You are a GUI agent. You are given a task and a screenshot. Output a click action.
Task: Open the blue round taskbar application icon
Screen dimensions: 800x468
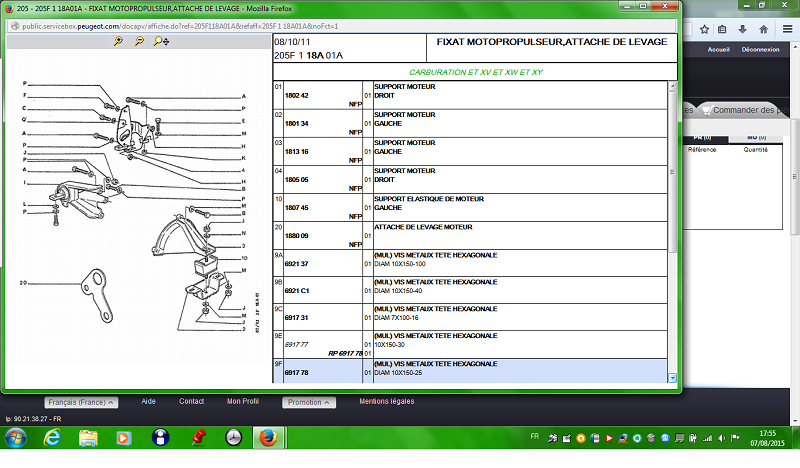click(x=160, y=437)
